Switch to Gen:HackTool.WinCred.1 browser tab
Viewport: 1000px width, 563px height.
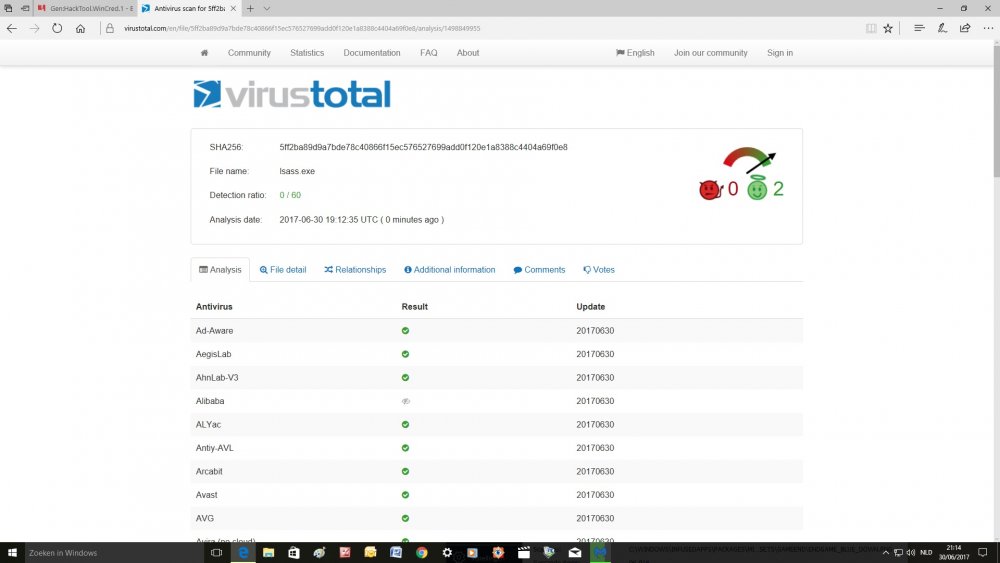point(85,8)
